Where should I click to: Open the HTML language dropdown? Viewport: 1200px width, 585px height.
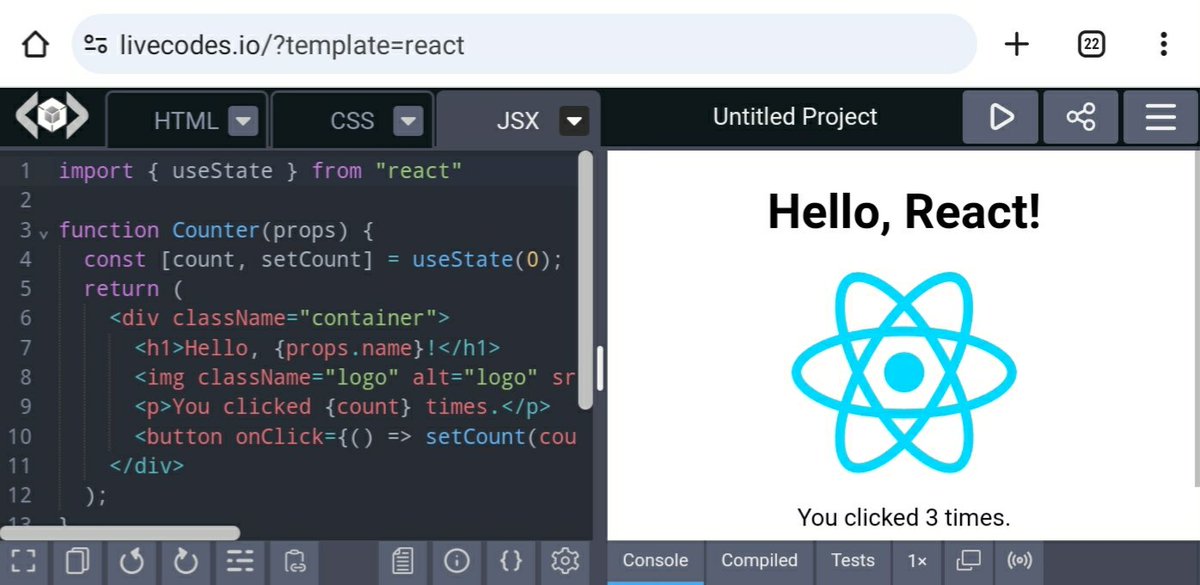[243, 121]
